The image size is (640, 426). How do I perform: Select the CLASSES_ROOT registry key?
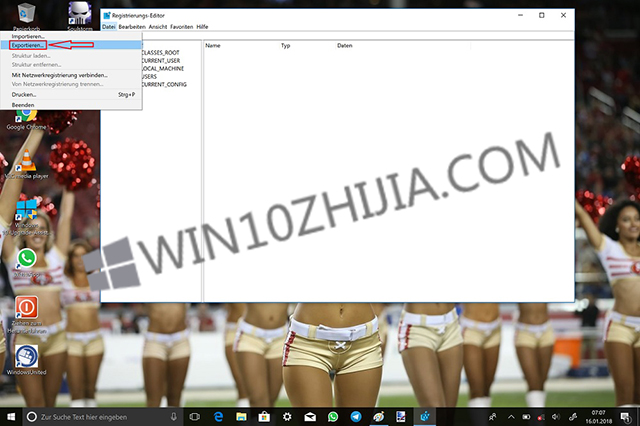[161, 53]
